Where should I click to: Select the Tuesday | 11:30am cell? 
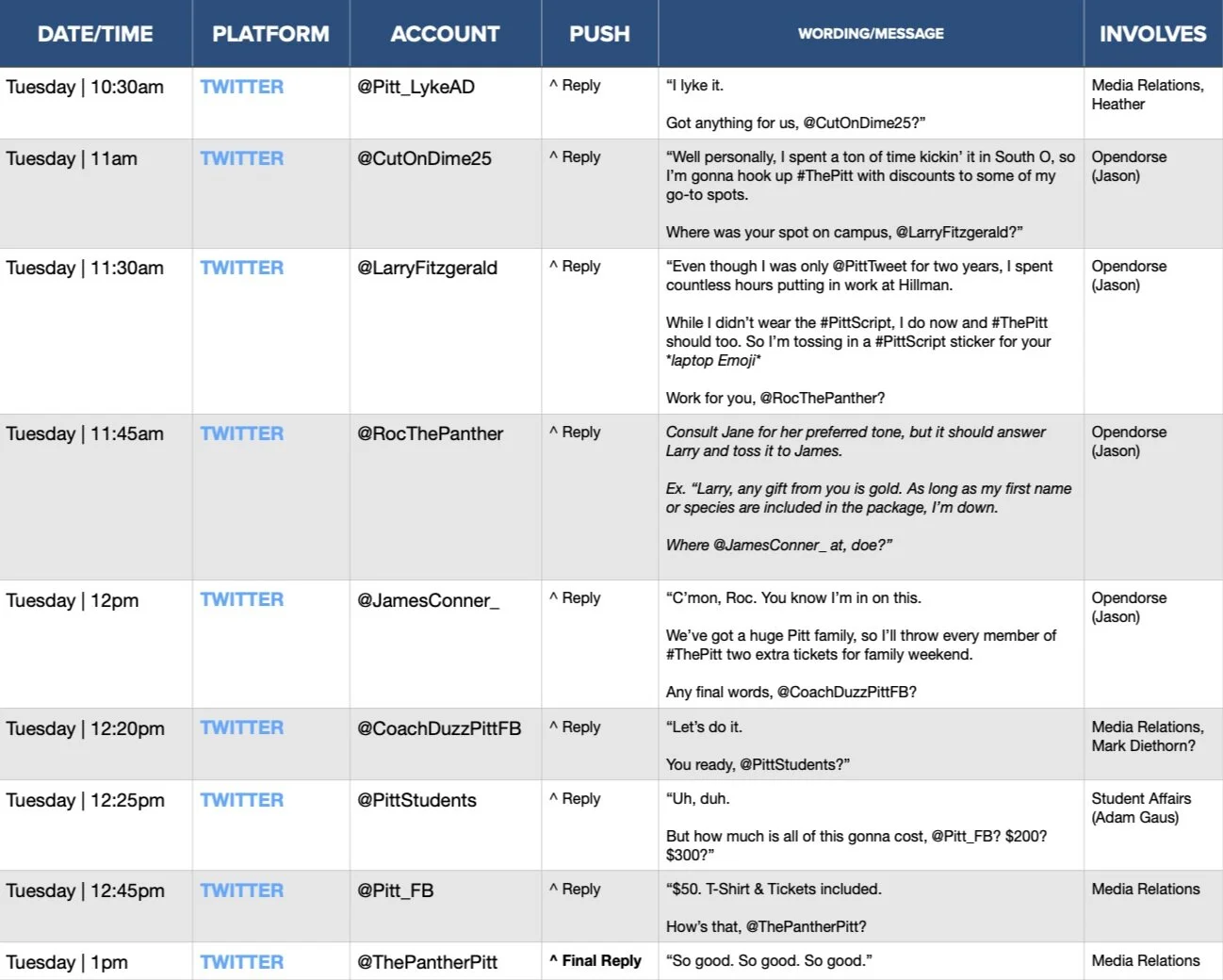tap(95, 331)
